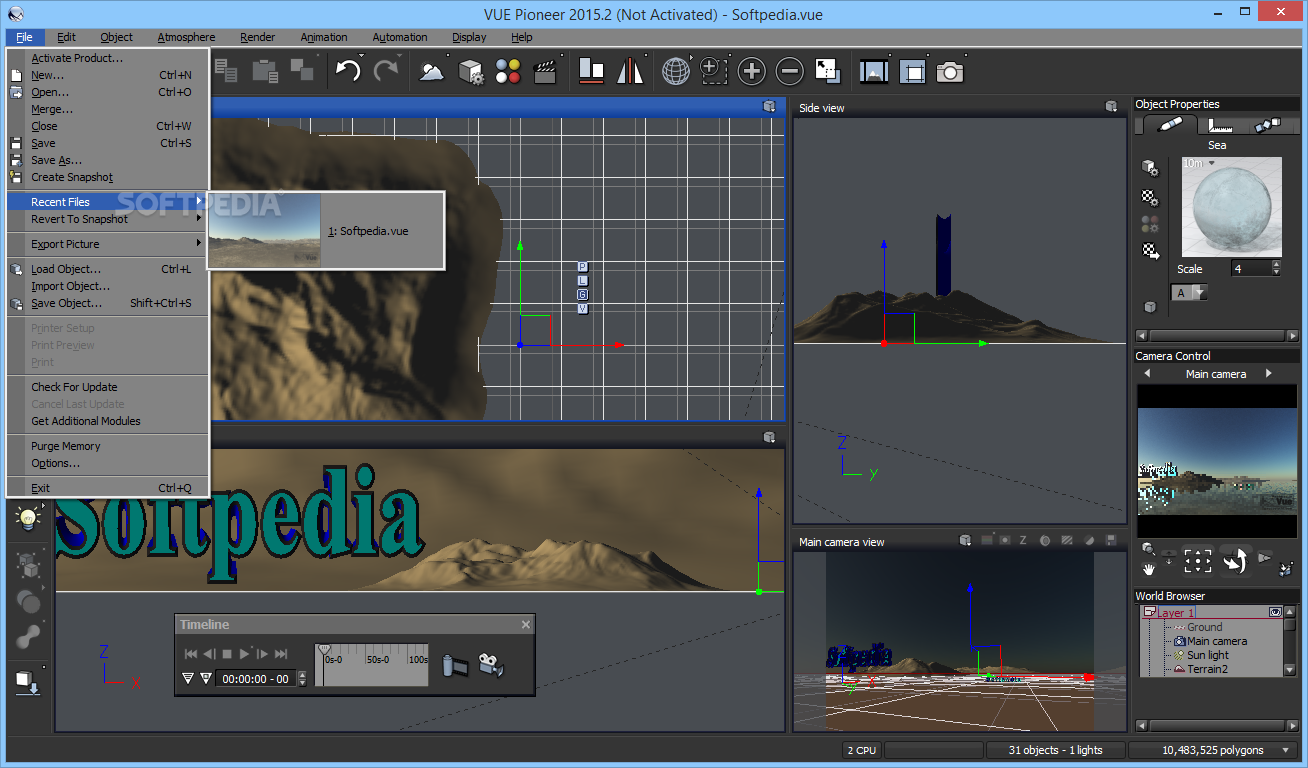Click the timeline film-strip render icon

[455, 664]
